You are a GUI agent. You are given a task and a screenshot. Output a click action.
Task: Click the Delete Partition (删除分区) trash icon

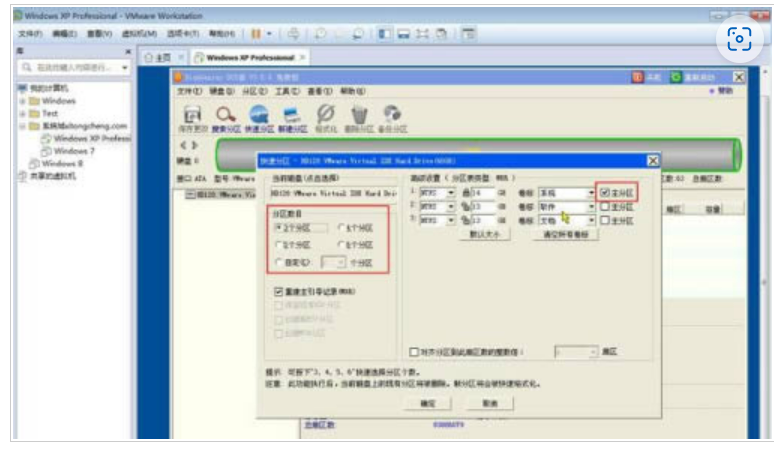click(359, 118)
